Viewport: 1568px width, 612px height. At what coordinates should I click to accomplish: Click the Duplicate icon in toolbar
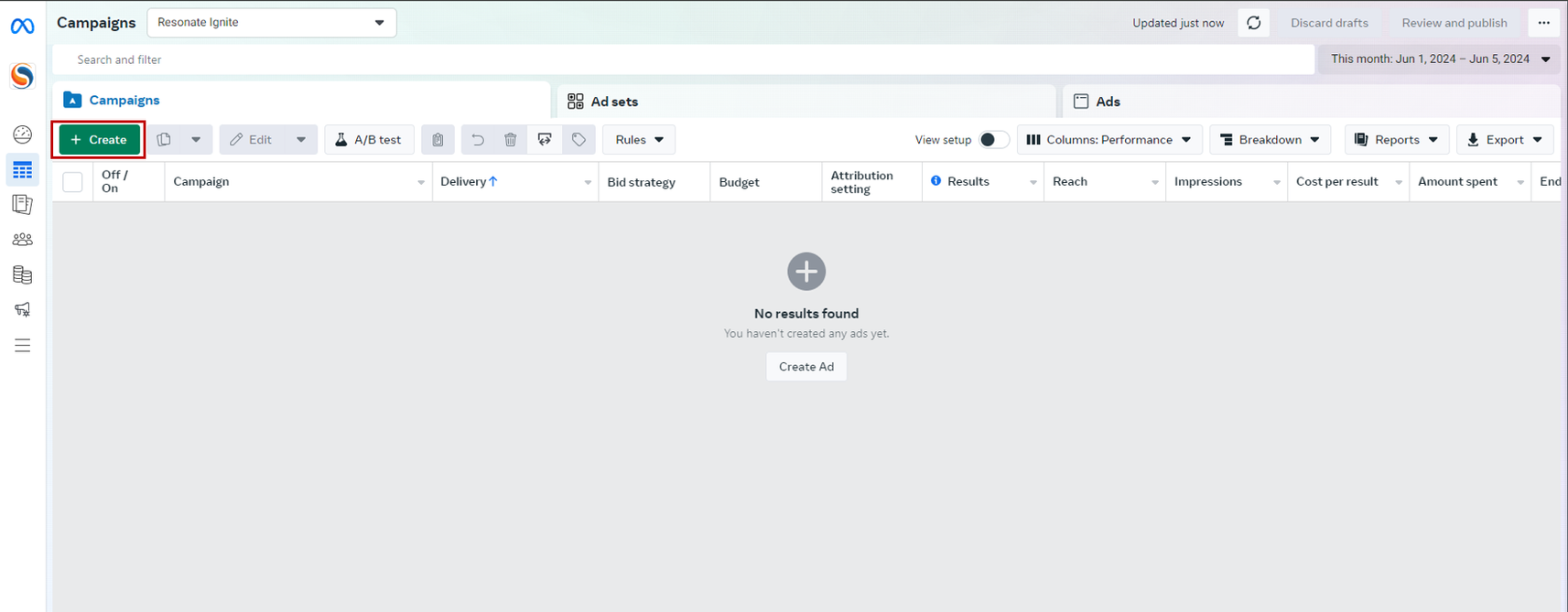pos(164,140)
